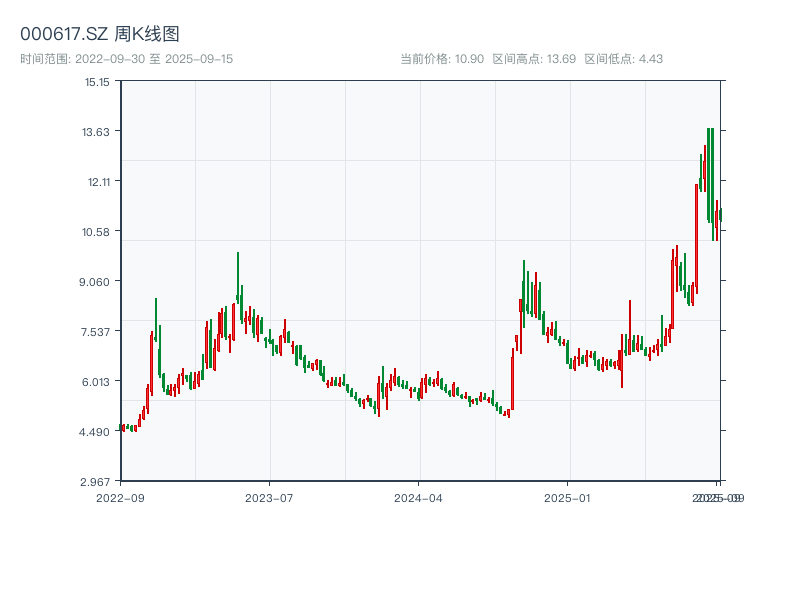Click the x-axis label 2025-01
The image size is (800, 600).
[x=567, y=498]
